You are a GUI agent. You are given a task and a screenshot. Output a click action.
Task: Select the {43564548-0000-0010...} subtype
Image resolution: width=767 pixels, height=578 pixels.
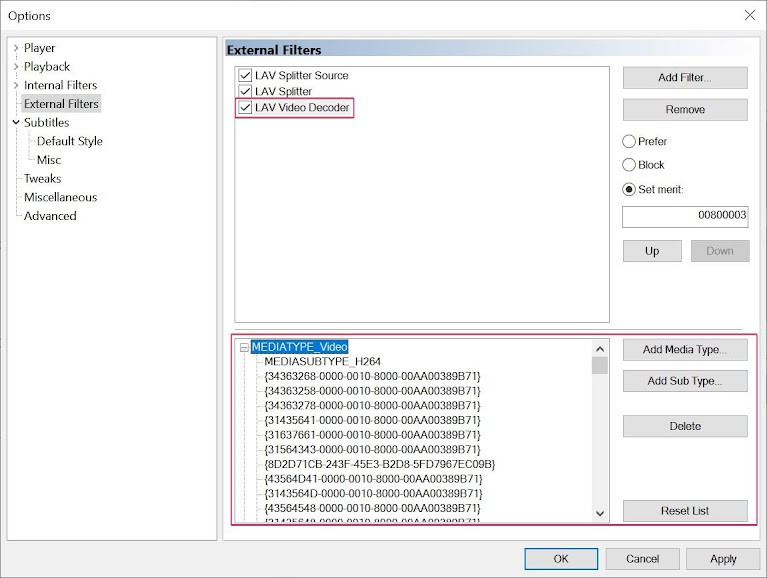pos(372,509)
